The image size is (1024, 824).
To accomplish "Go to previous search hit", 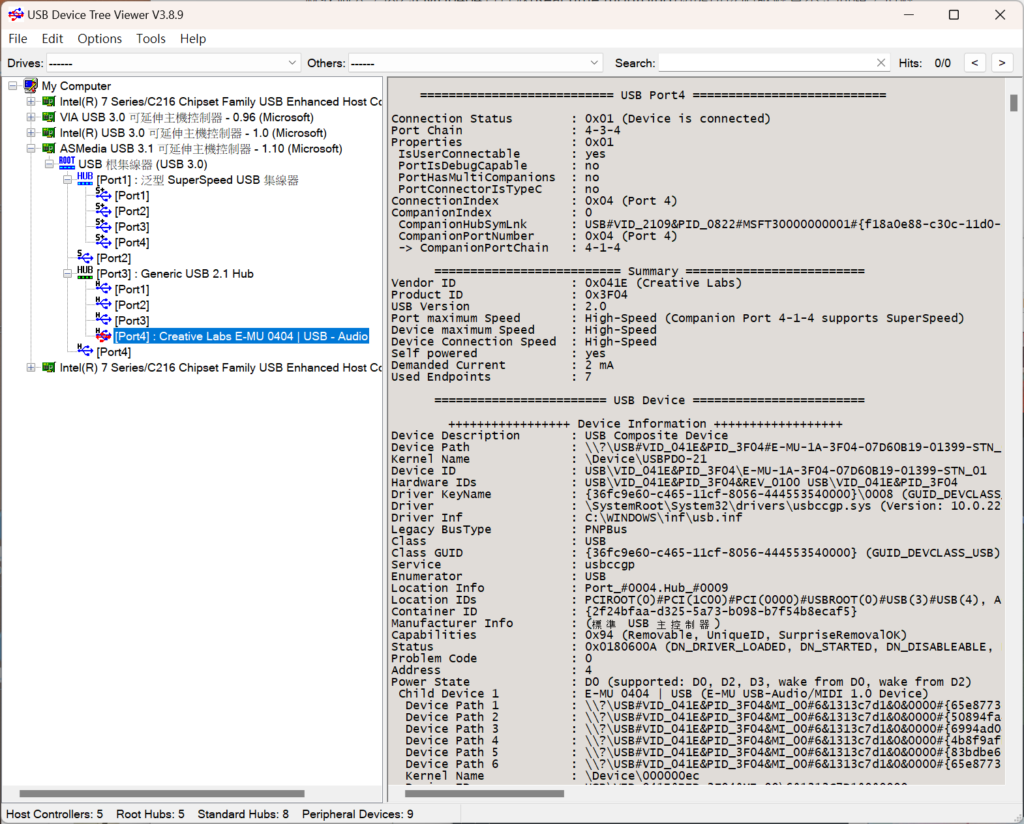I will coord(974,63).
